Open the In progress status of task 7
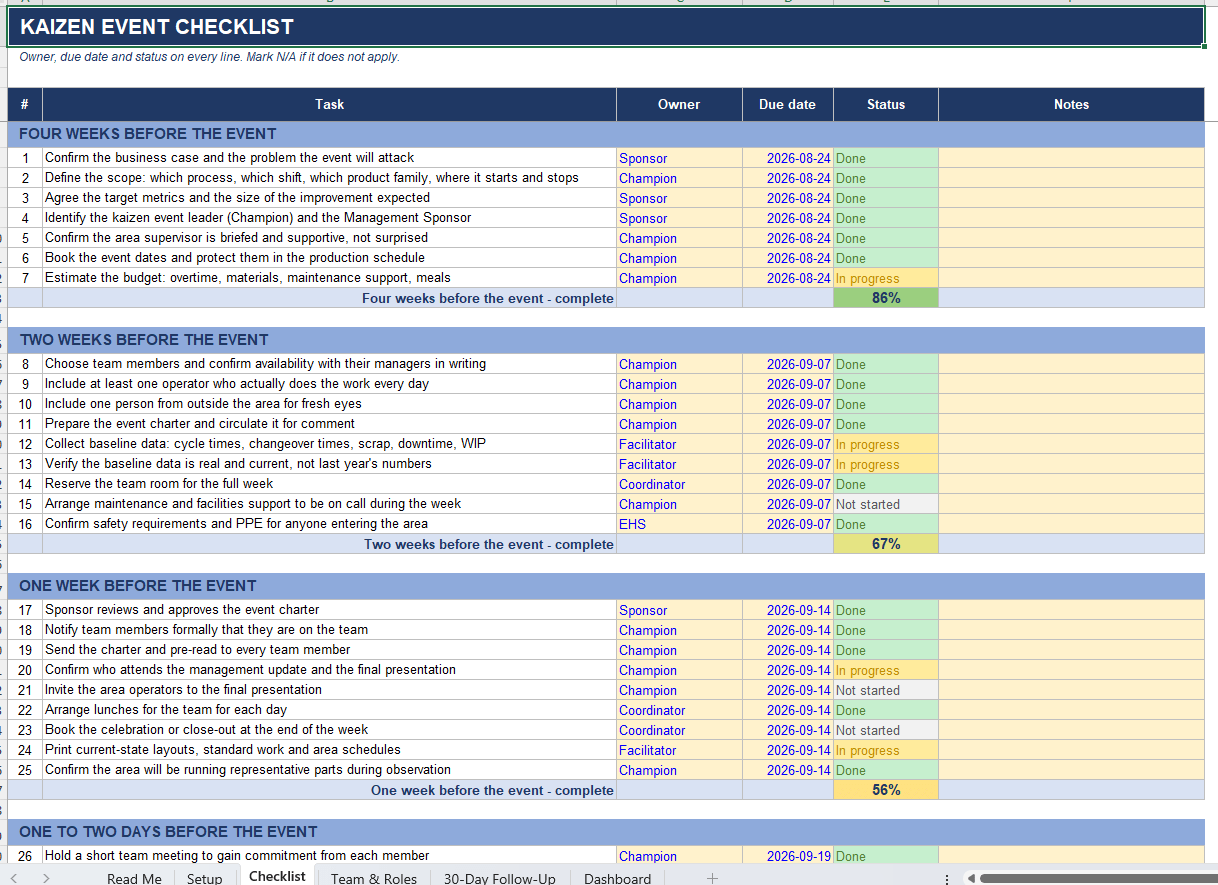The height and width of the screenshot is (885, 1218). [x=886, y=278]
